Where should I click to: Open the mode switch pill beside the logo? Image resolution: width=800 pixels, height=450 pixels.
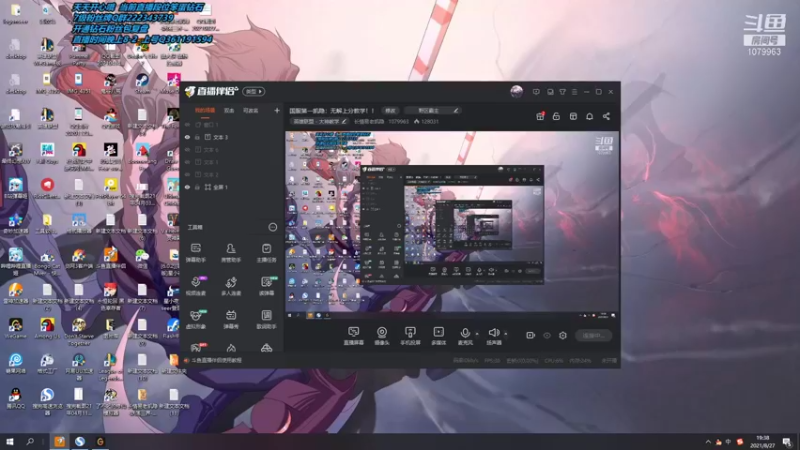[254, 91]
